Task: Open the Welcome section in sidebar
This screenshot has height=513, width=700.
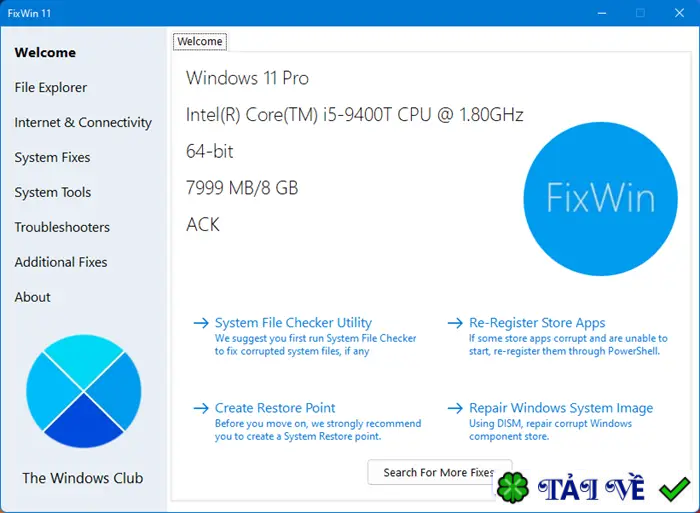Action: [x=45, y=53]
